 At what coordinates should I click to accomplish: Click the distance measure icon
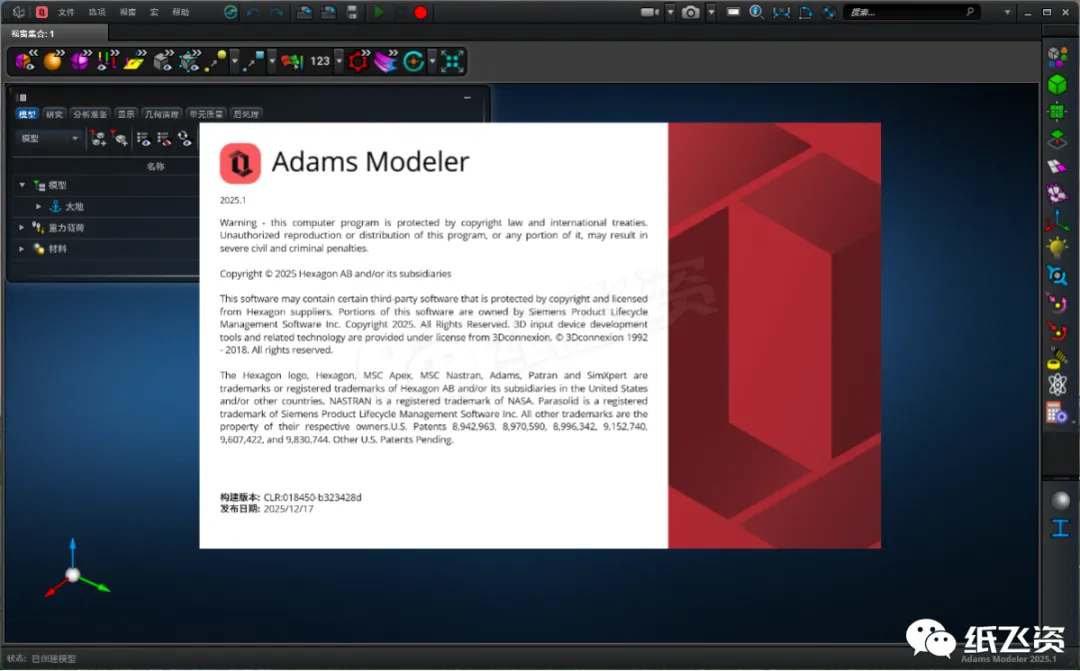point(781,12)
